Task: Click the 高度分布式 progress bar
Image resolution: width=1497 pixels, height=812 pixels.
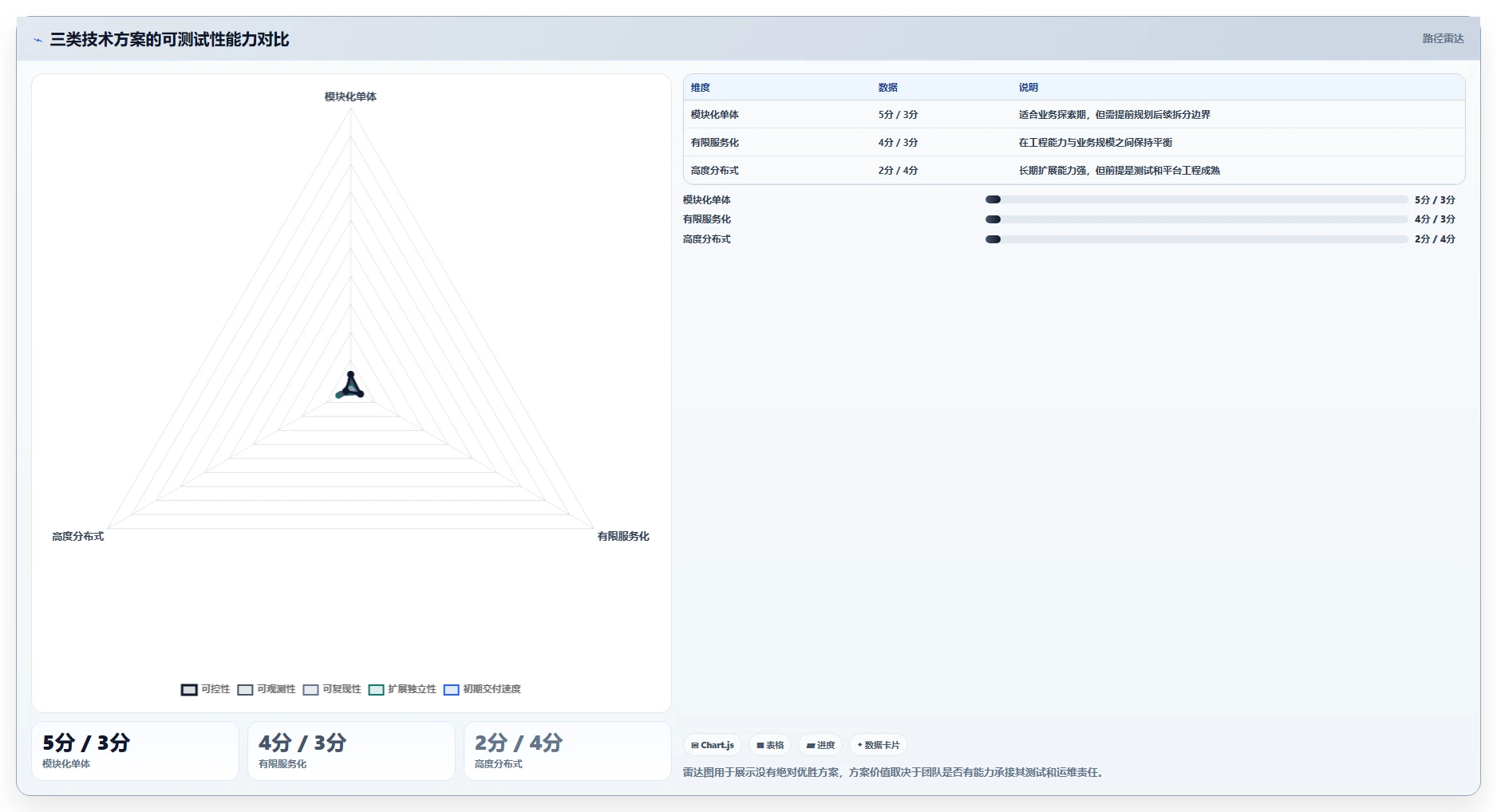Action: pos(1196,239)
